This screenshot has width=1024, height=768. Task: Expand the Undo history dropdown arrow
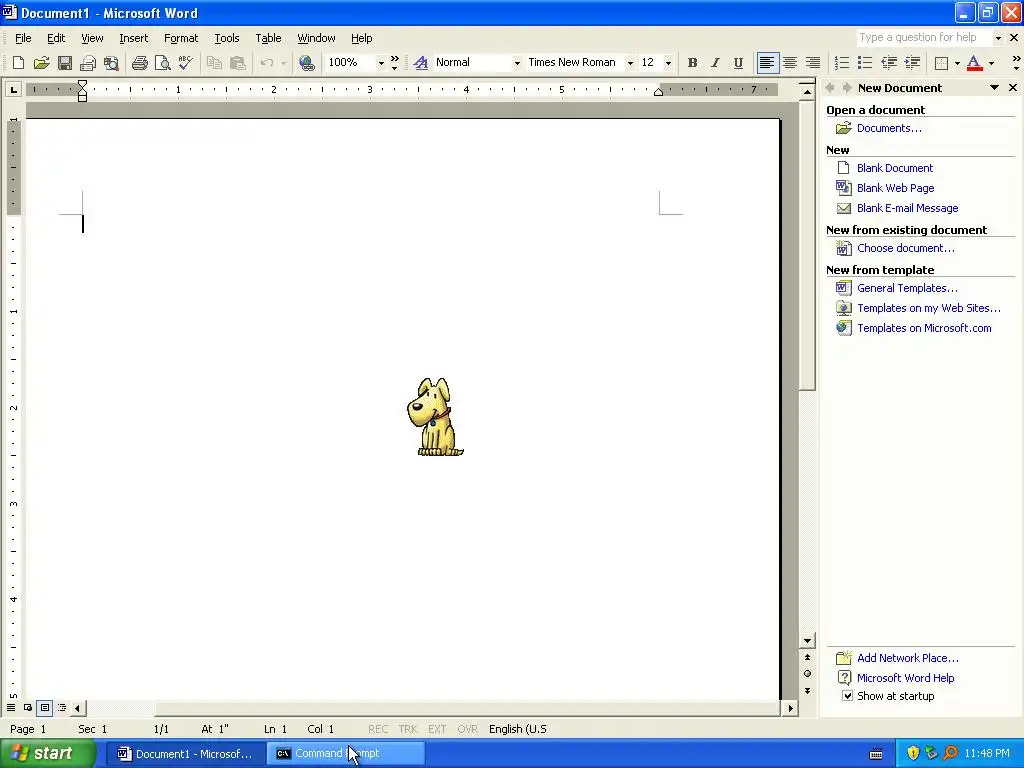283,63
